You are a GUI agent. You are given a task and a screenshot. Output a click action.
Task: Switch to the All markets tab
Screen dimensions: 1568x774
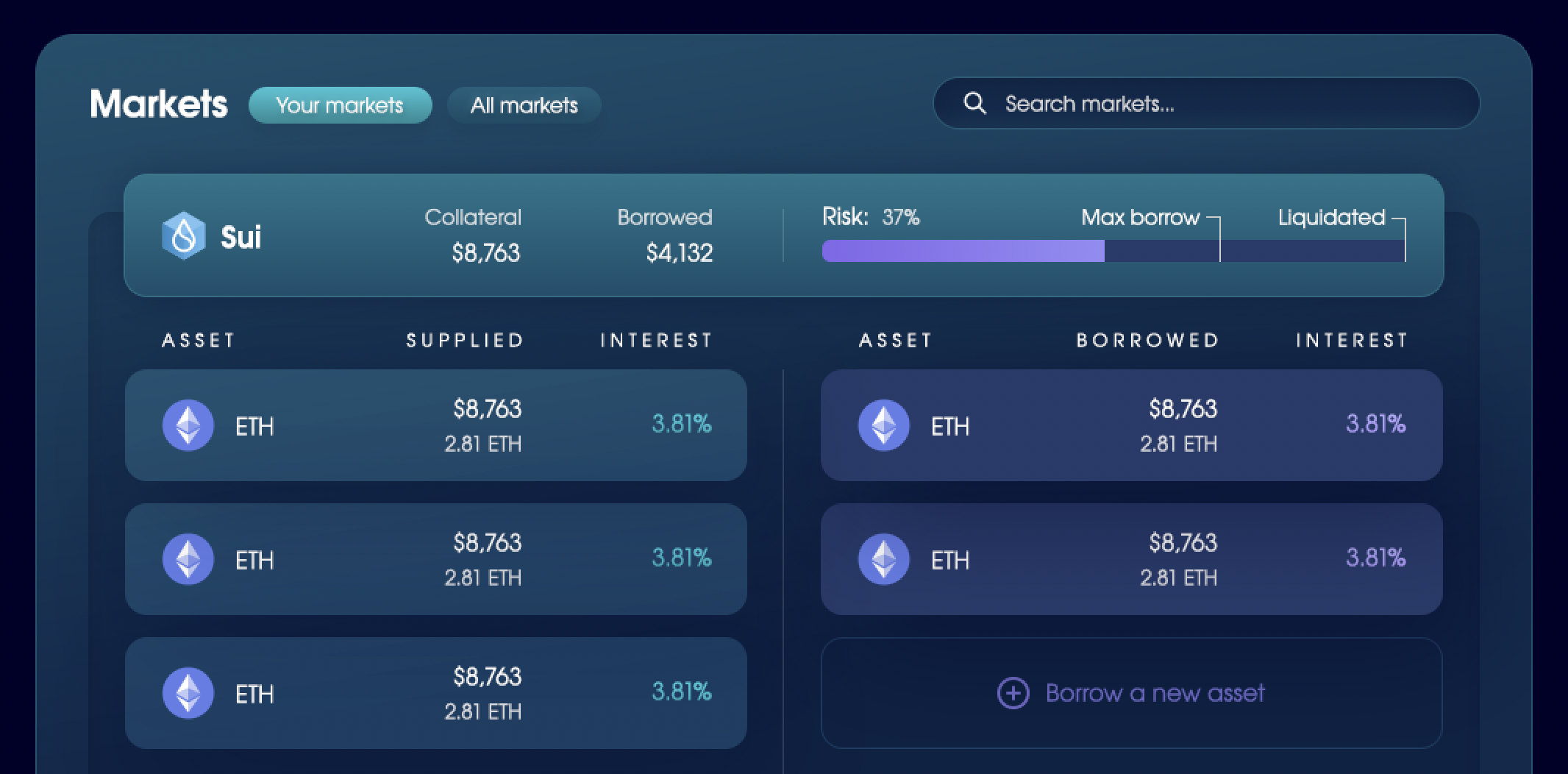point(524,105)
